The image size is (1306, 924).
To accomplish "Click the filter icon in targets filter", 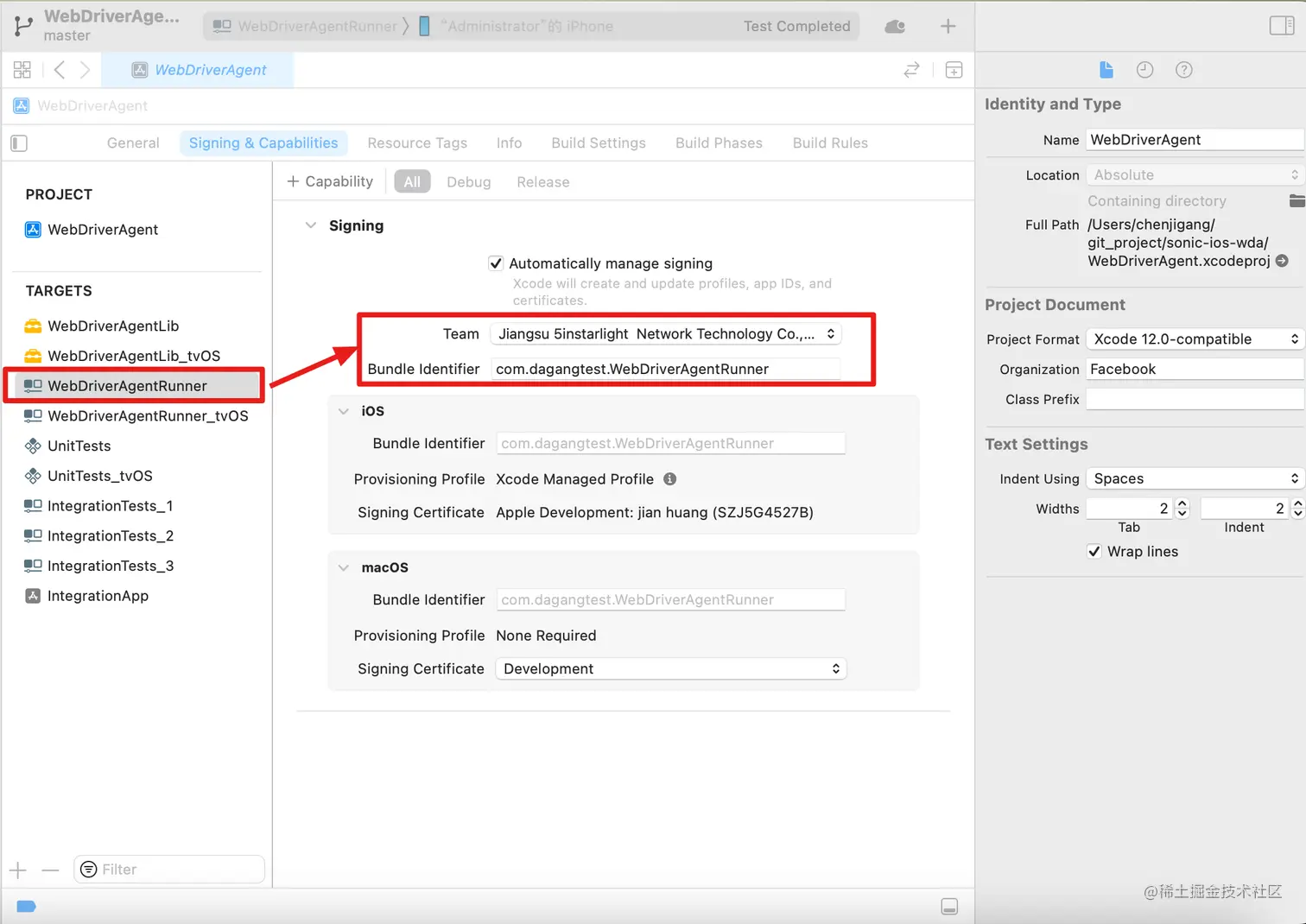I will [x=88, y=870].
